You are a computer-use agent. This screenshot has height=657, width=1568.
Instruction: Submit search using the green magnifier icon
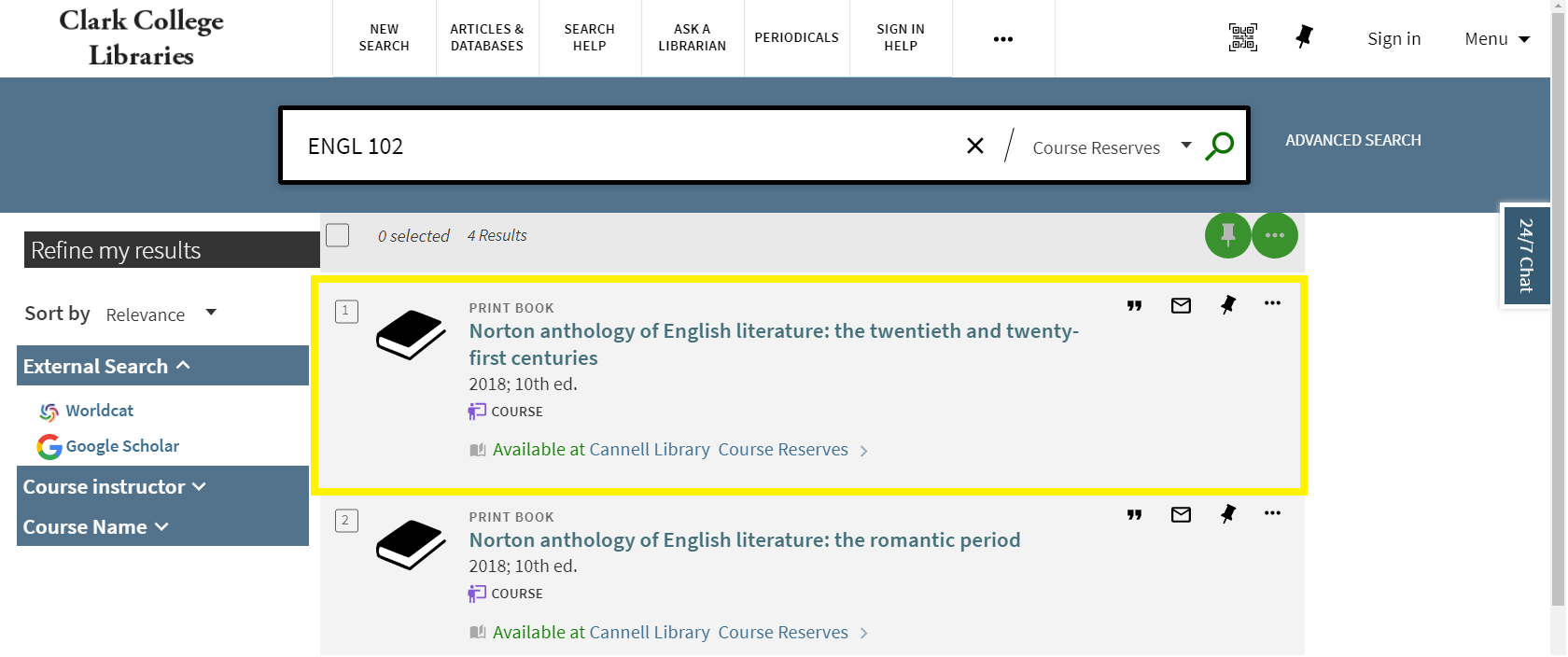pyautogui.click(x=1220, y=146)
